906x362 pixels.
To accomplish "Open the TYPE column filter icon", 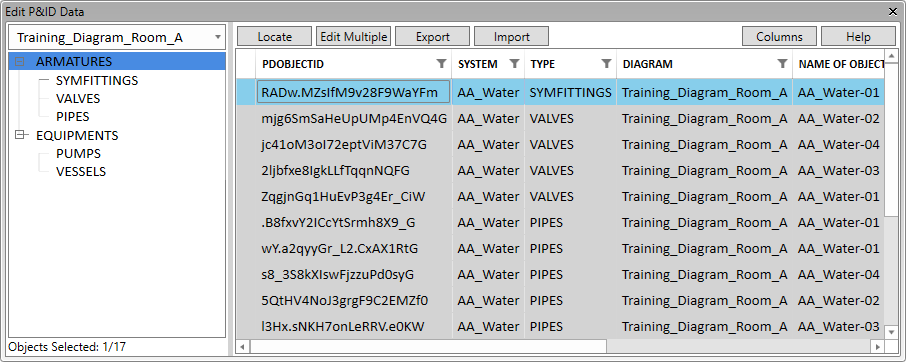I will (606, 64).
